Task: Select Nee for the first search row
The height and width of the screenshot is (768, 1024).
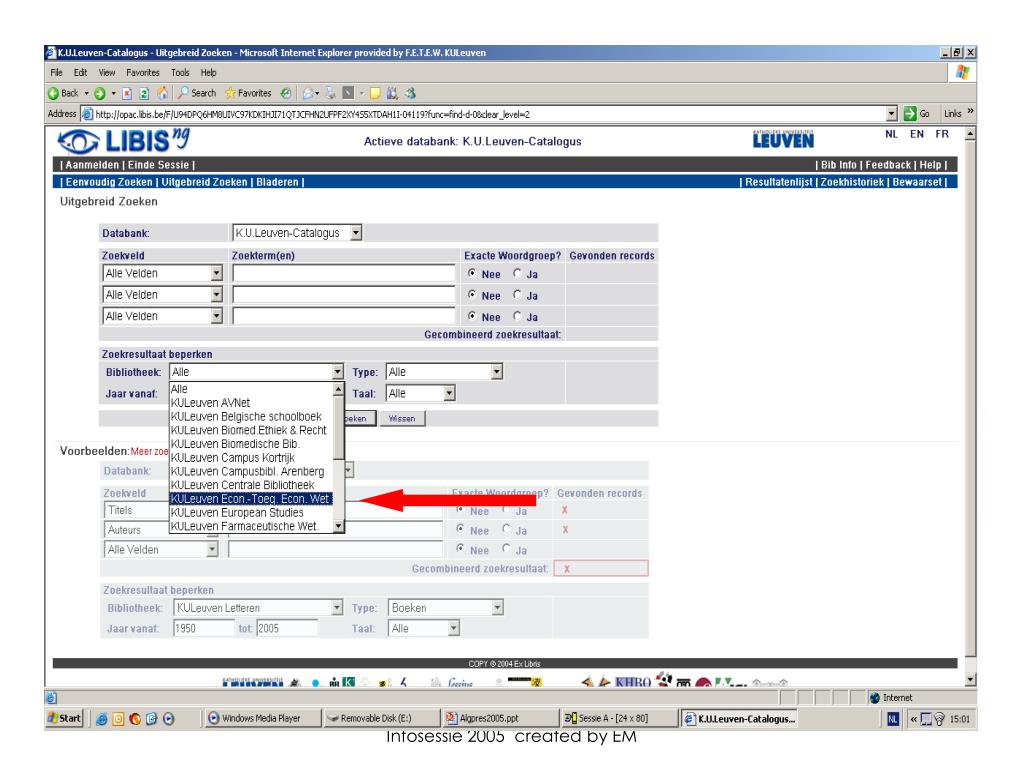Action: (472, 273)
